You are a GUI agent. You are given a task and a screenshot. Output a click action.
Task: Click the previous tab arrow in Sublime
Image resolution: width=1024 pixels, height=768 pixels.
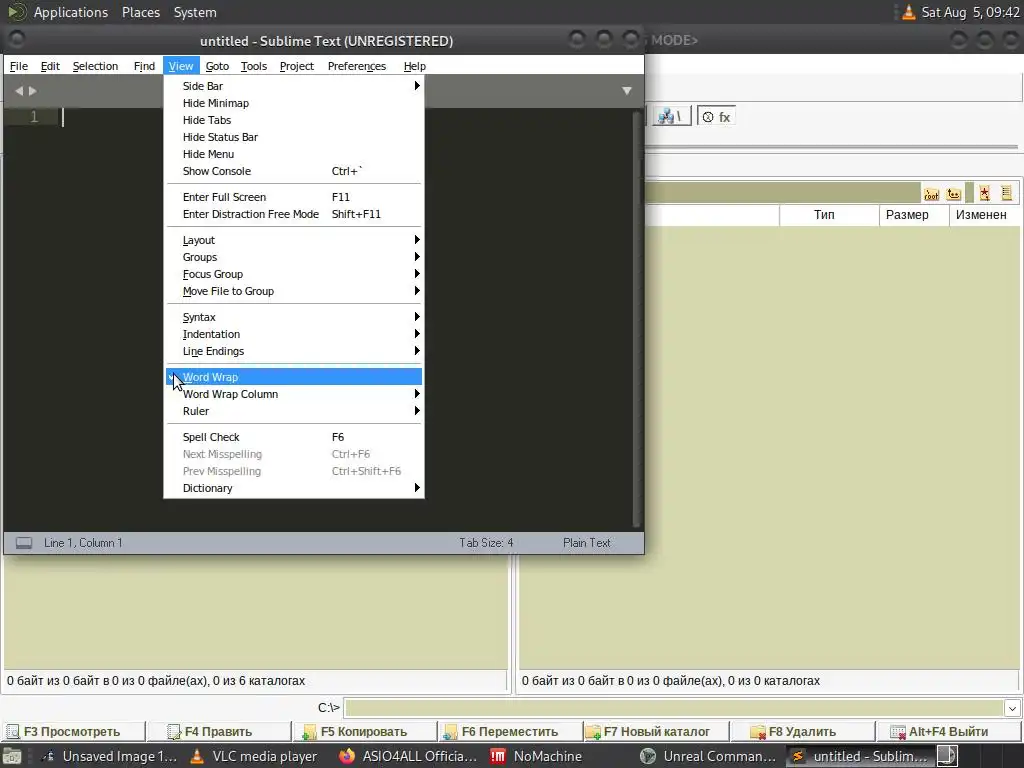pyautogui.click(x=19, y=91)
